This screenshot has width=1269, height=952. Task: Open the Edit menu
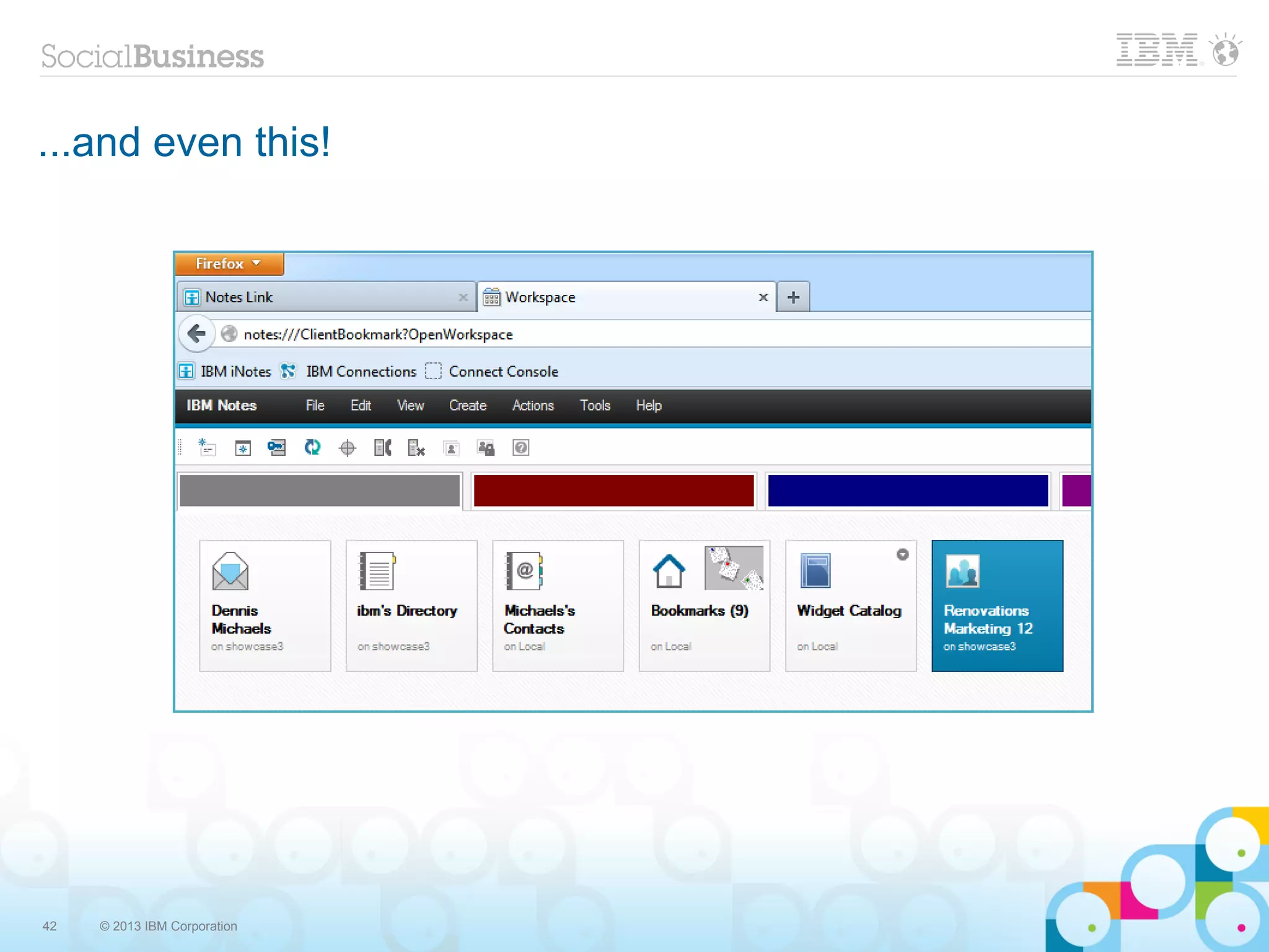(x=361, y=405)
